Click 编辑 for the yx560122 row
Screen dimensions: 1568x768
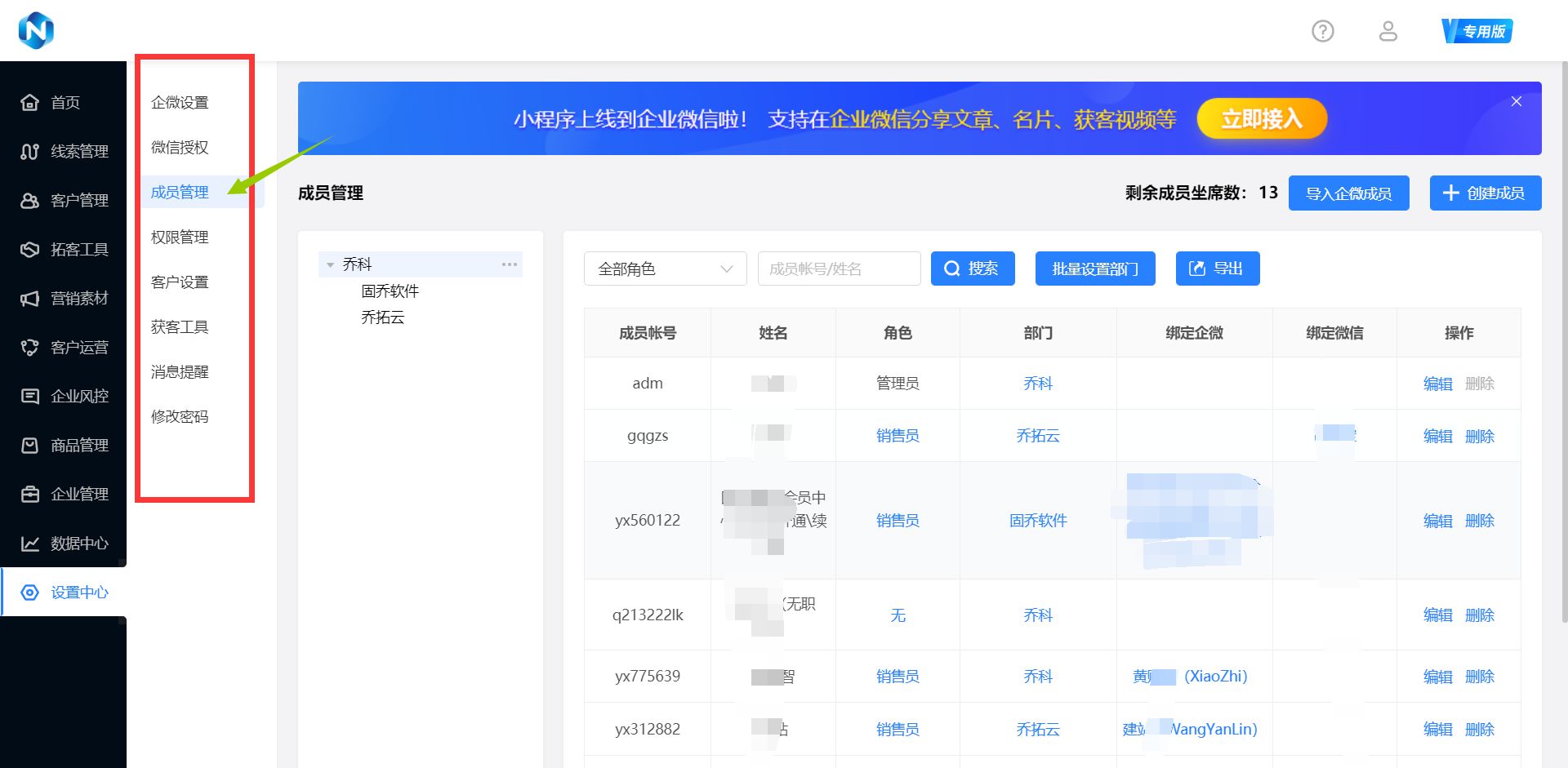coord(1437,521)
